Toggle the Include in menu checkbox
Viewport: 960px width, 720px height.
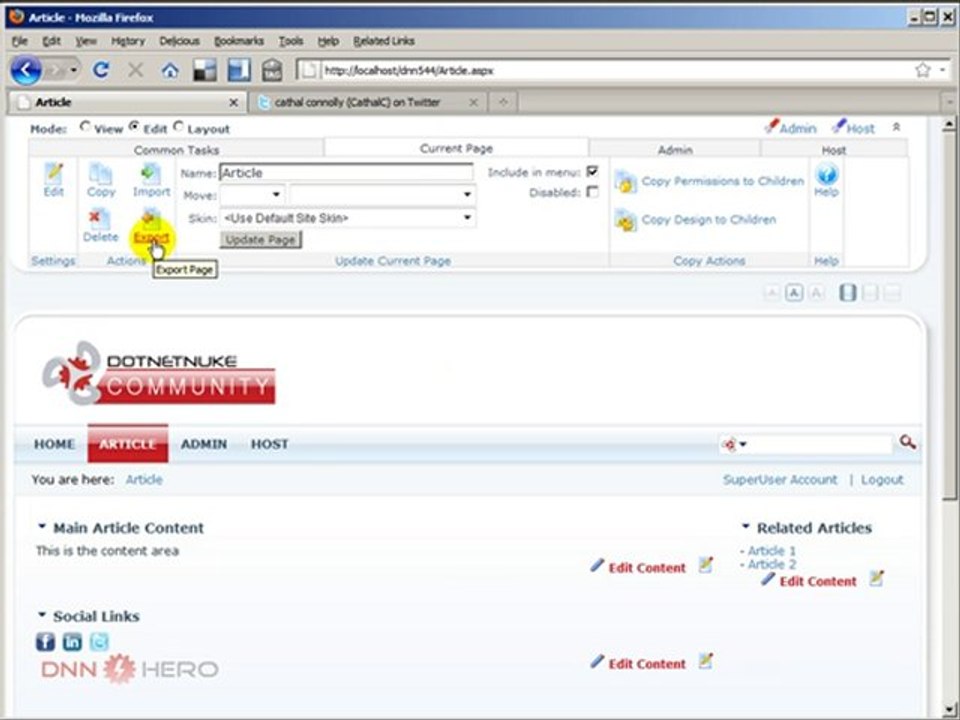[593, 171]
